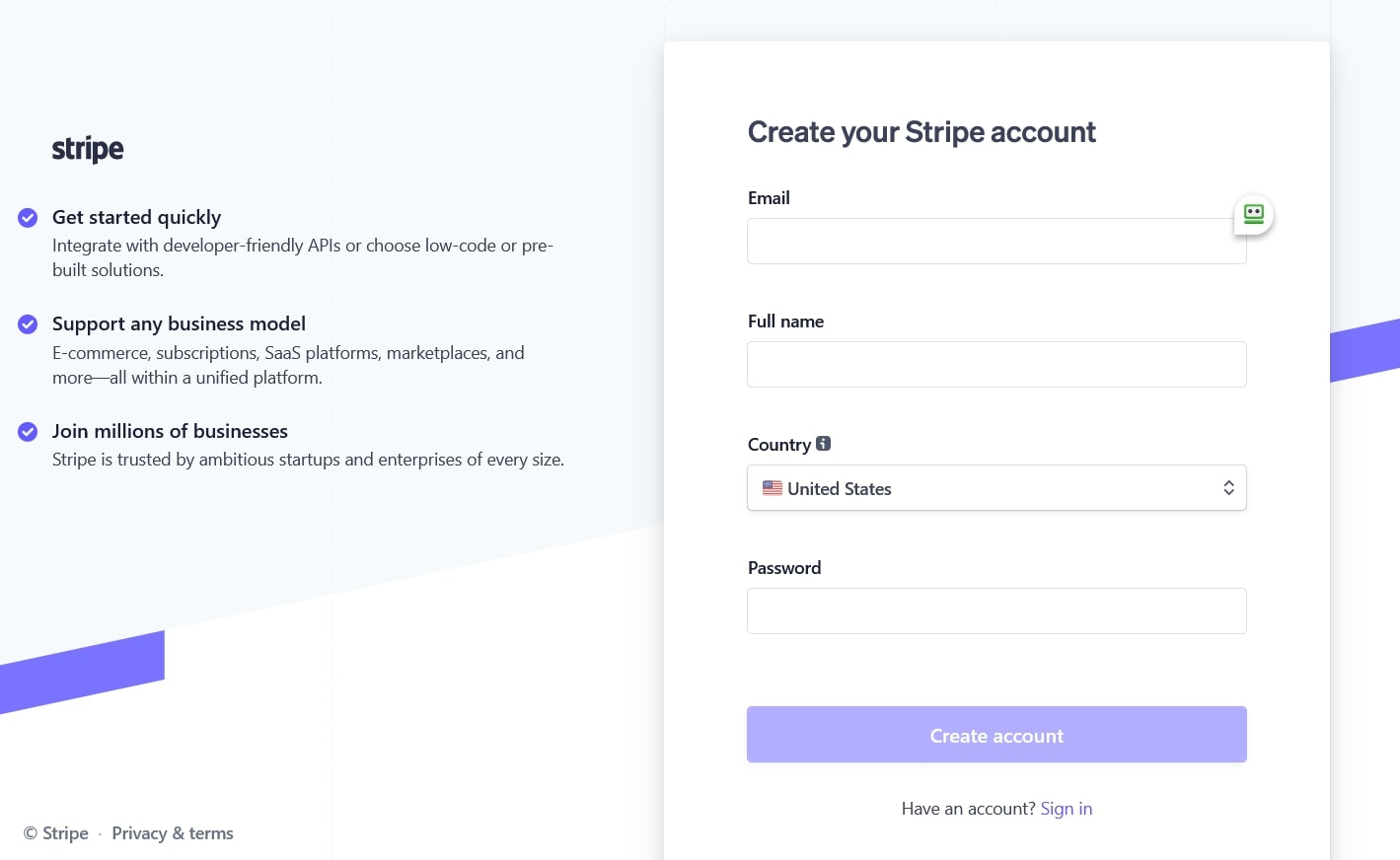
Task: Expand the country list showing United States
Action: pos(996,487)
